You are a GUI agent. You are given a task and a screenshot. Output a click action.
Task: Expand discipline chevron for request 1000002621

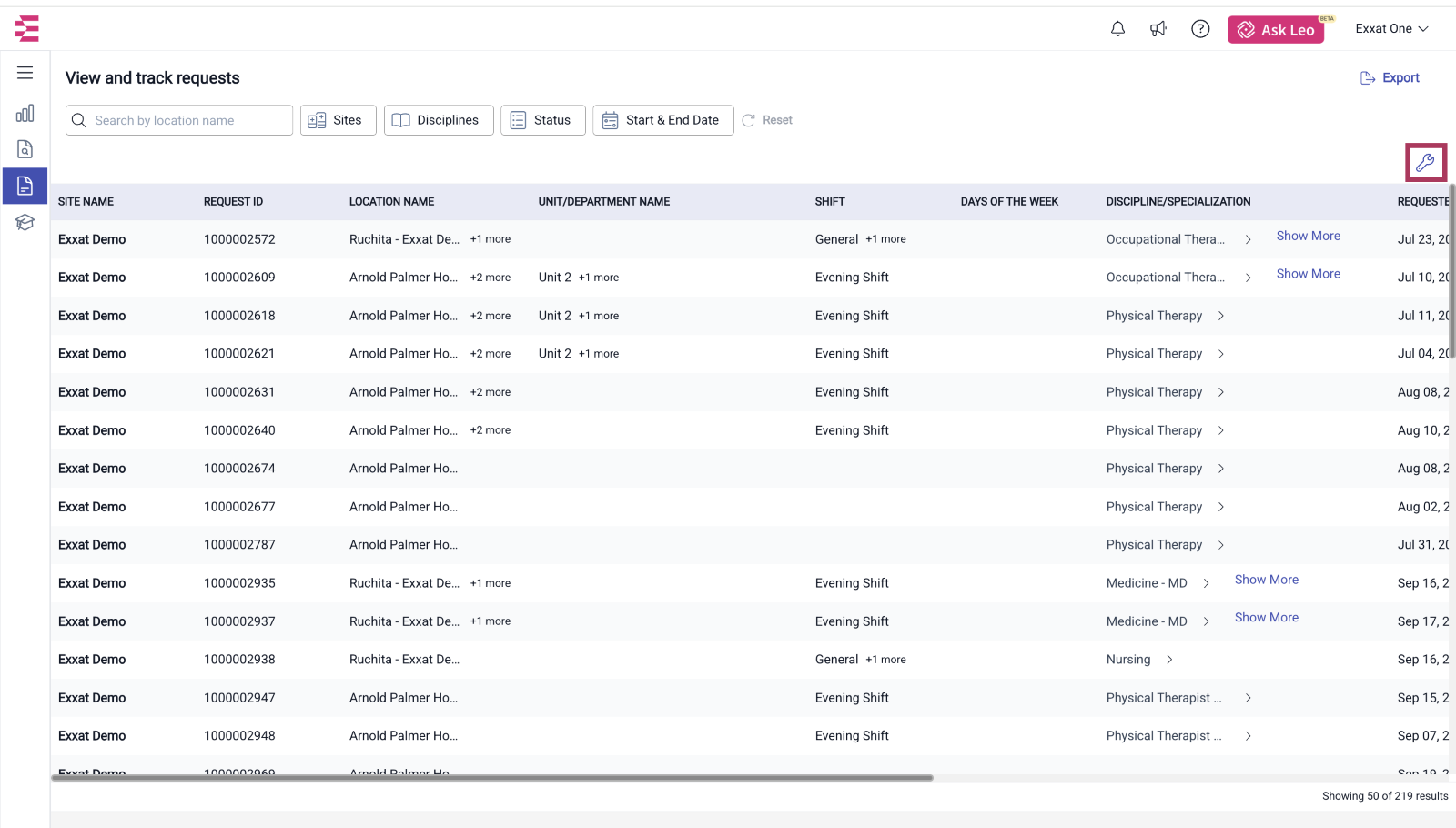(x=1220, y=354)
